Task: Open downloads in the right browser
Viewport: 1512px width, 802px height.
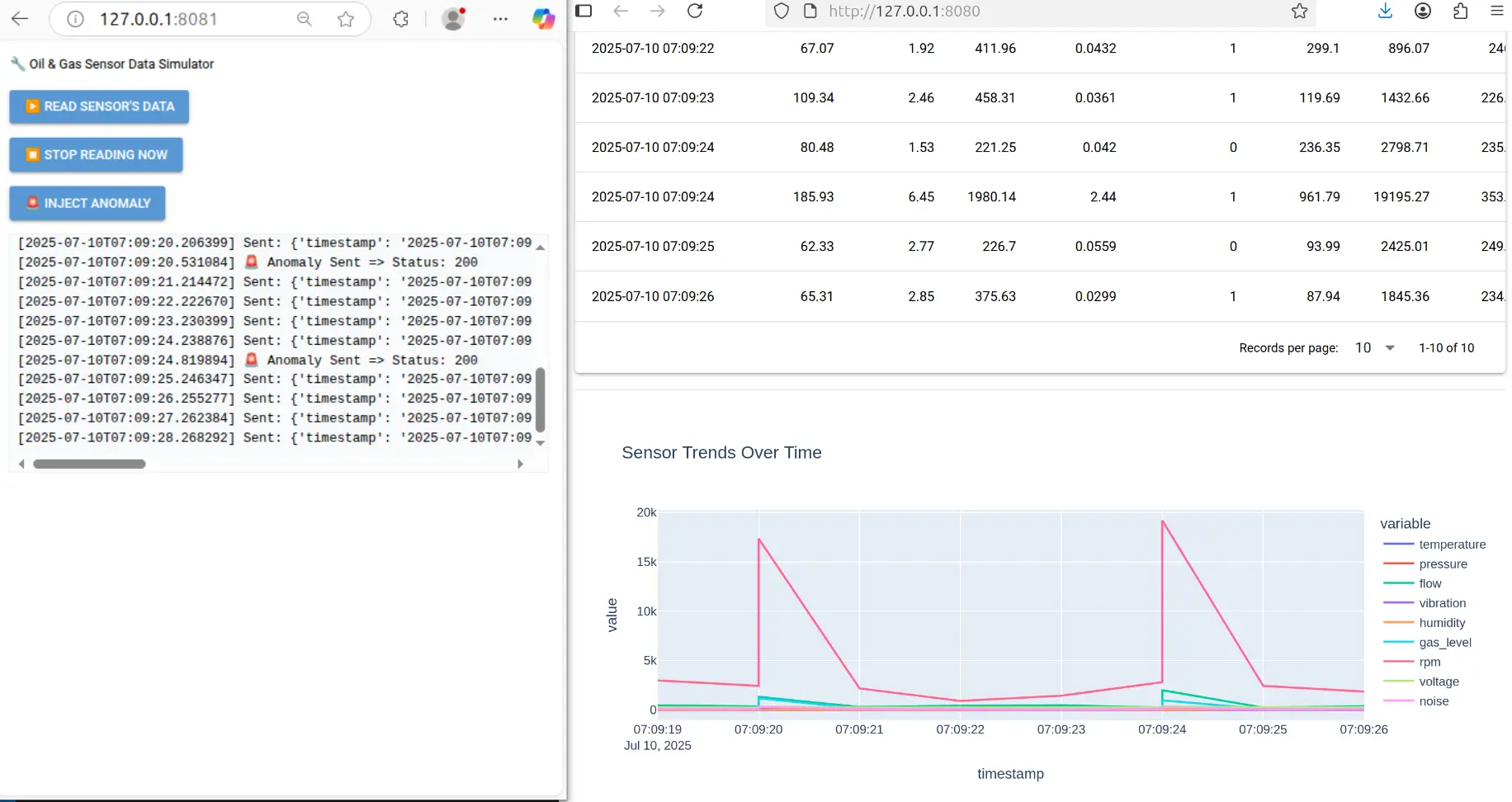Action: tap(1385, 11)
